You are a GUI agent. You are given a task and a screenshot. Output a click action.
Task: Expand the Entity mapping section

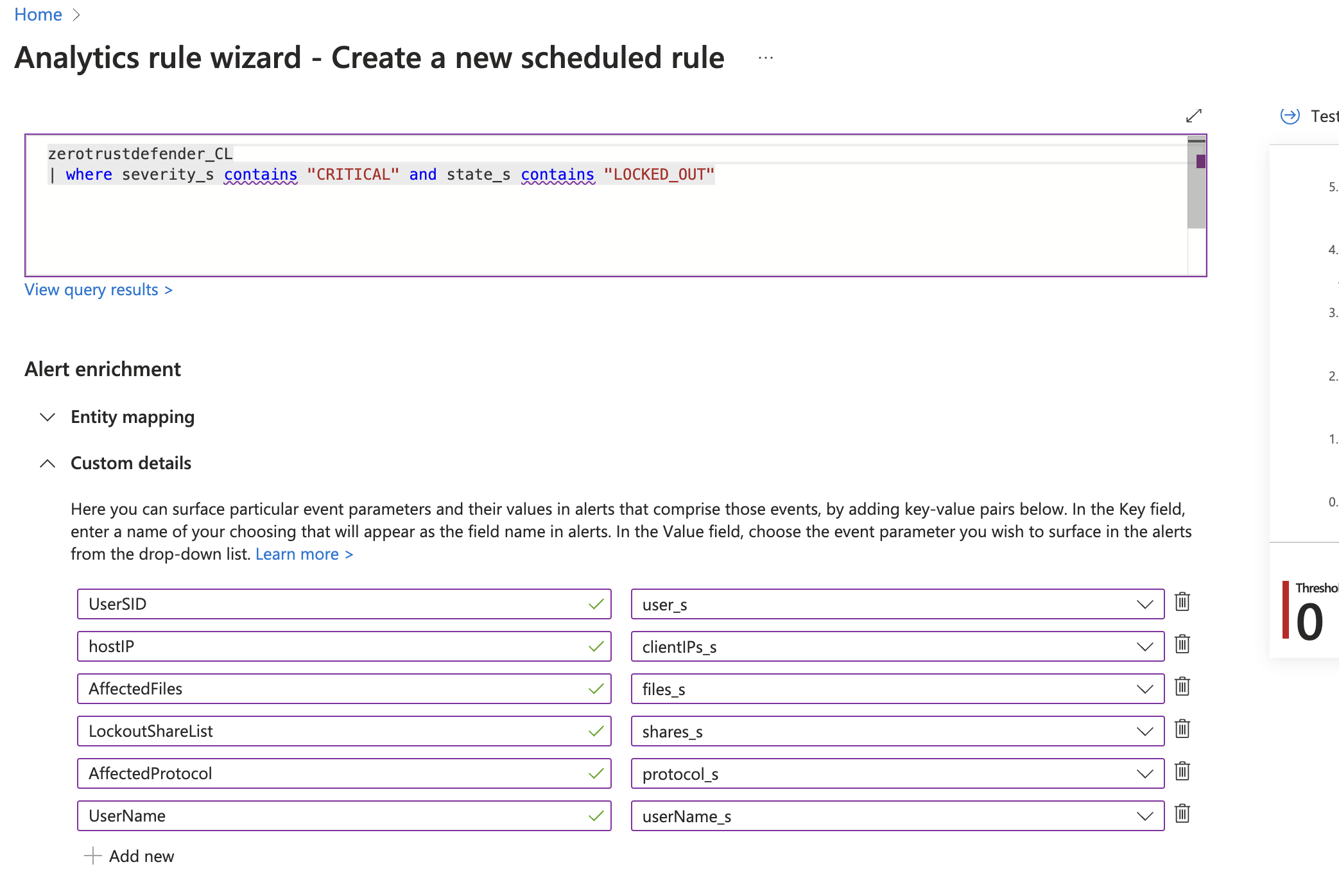click(48, 417)
